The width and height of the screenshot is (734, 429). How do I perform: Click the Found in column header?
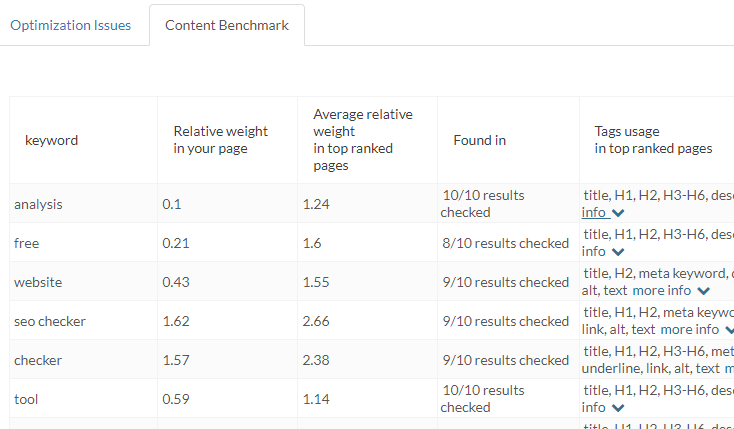pyautogui.click(x=480, y=140)
